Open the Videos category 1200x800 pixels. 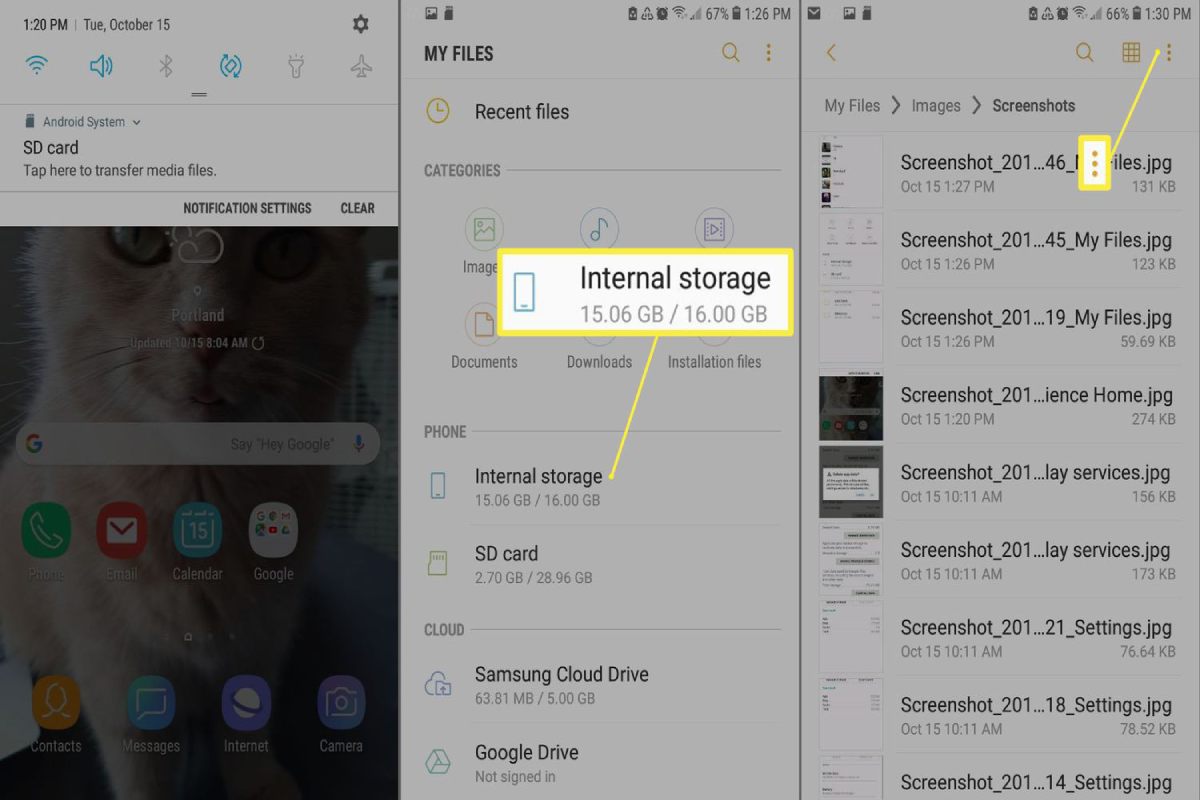pyautogui.click(x=714, y=230)
